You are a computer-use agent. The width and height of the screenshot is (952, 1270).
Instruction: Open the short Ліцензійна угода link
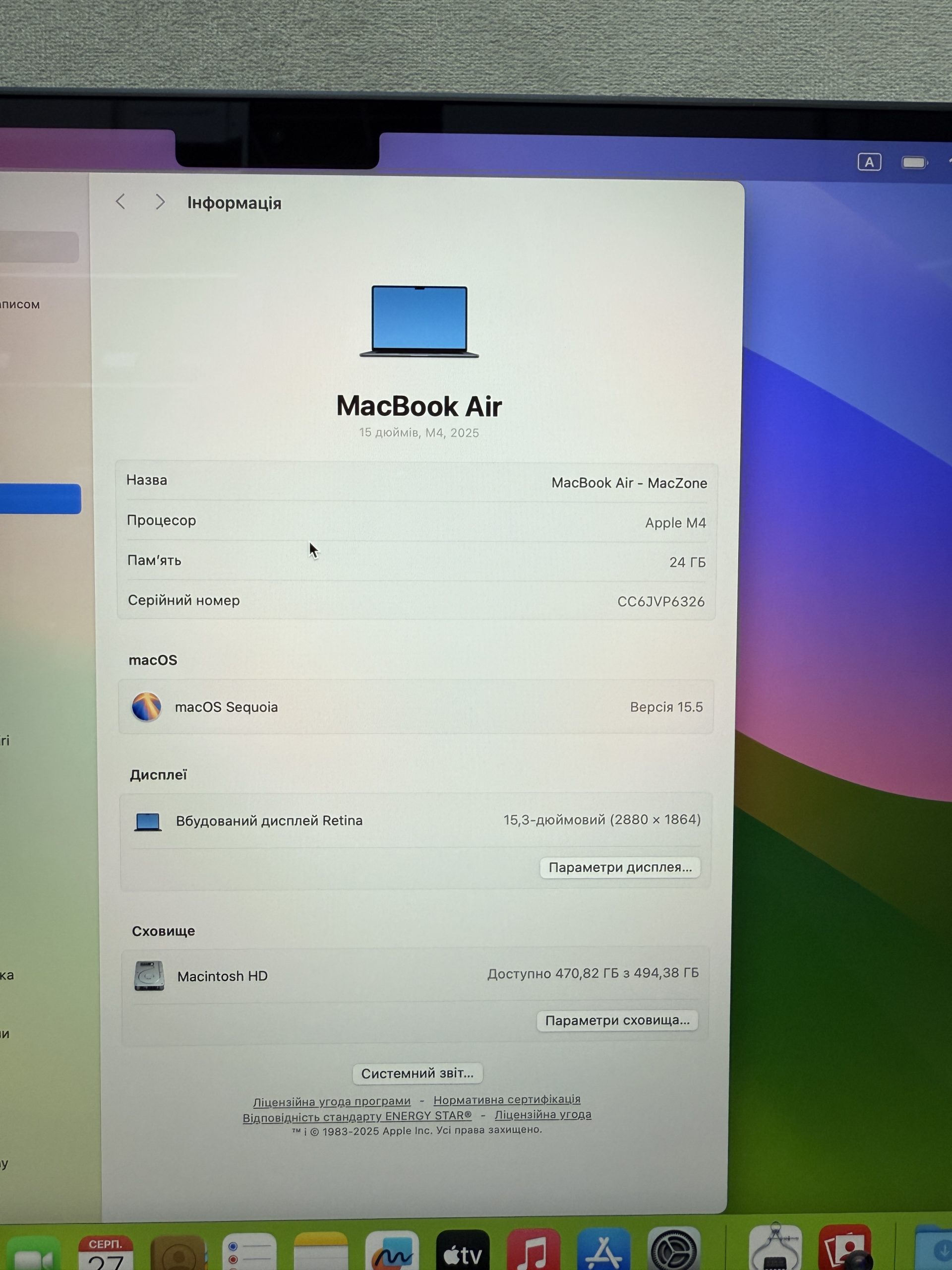tap(543, 1114)
